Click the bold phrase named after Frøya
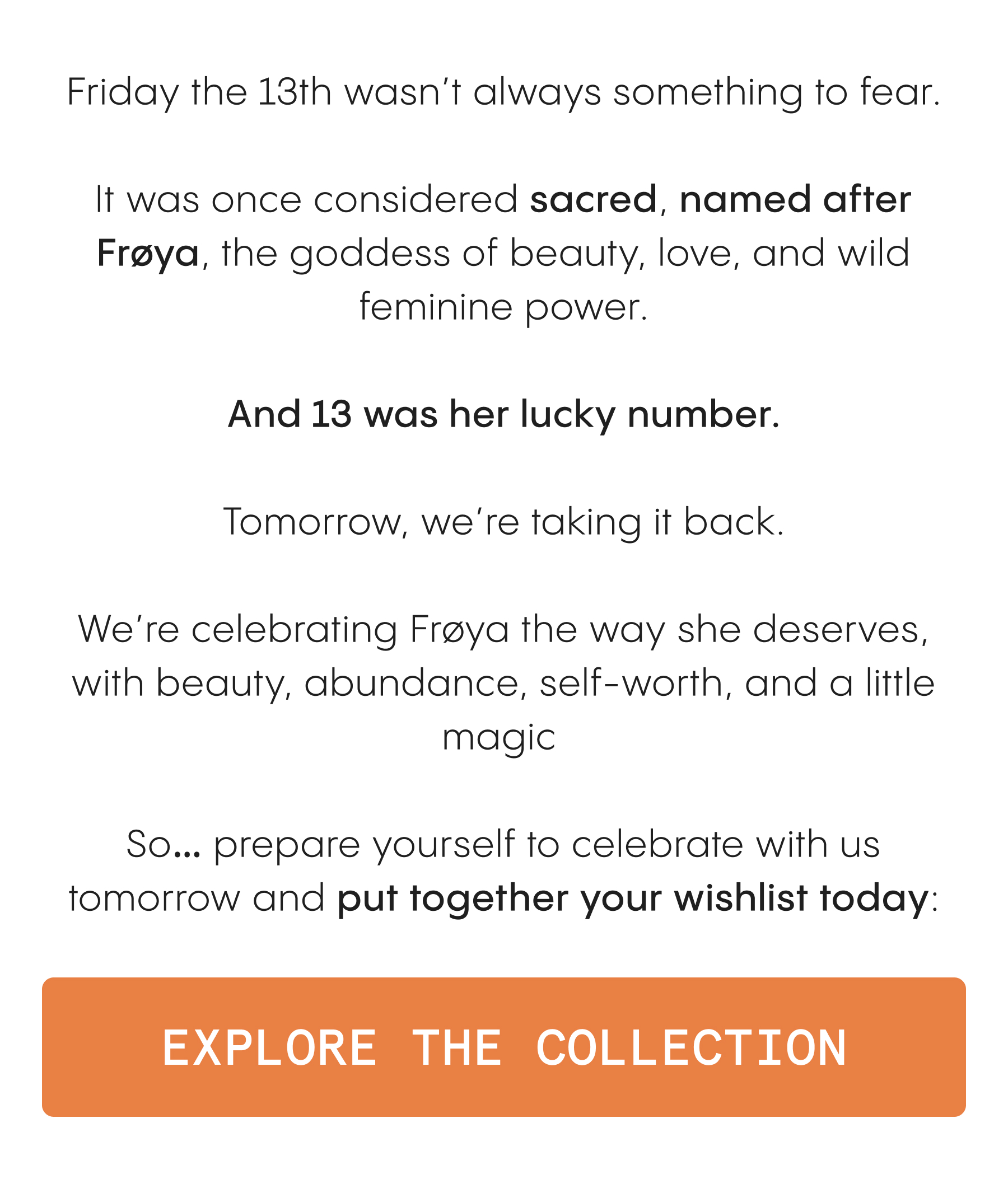 tap(797, 201)
